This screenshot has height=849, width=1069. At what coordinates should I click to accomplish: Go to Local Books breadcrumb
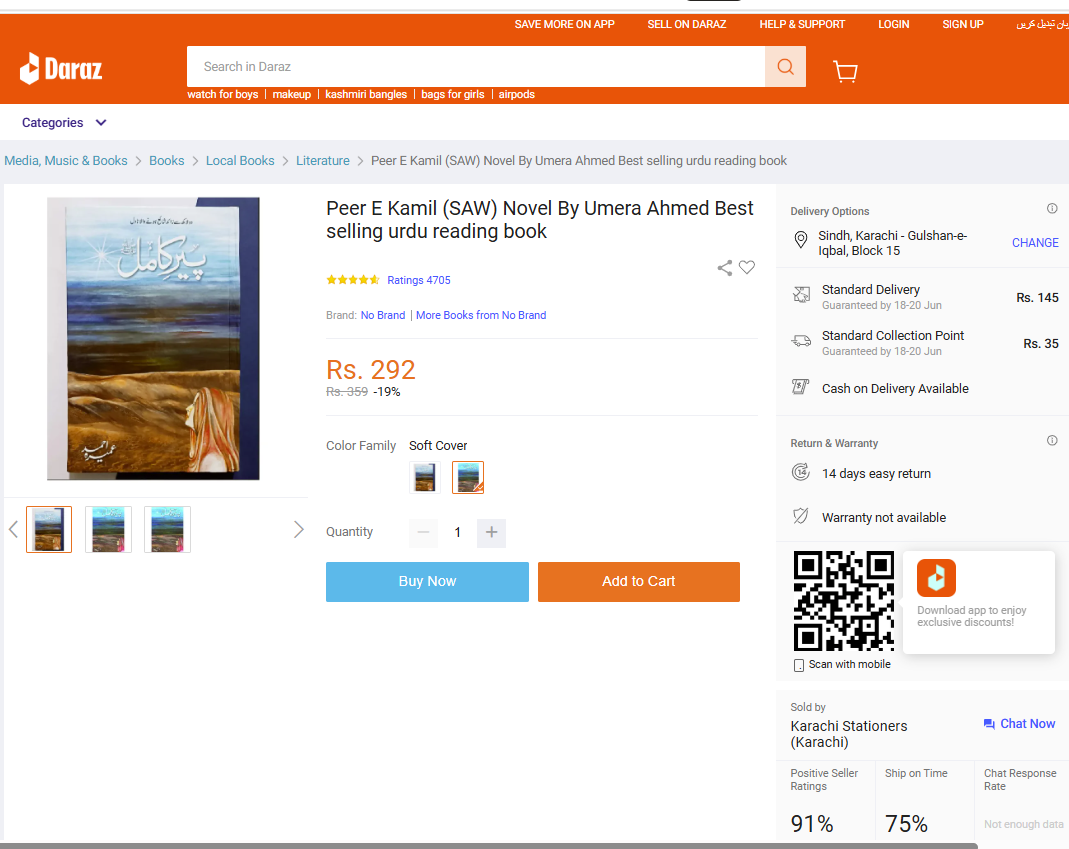[x=240, y=161]
